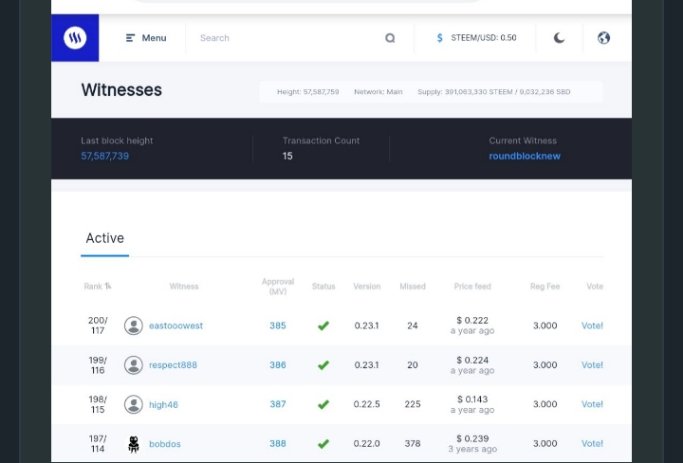Open witness high46 profile link
The height and width of the screenshot is (463, 683).
tap(163, 405)
